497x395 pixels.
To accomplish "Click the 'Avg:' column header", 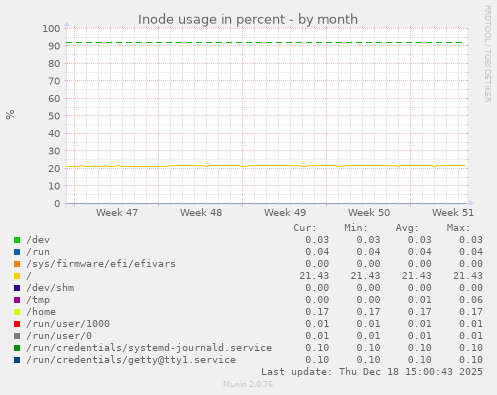I will point(407,228).
